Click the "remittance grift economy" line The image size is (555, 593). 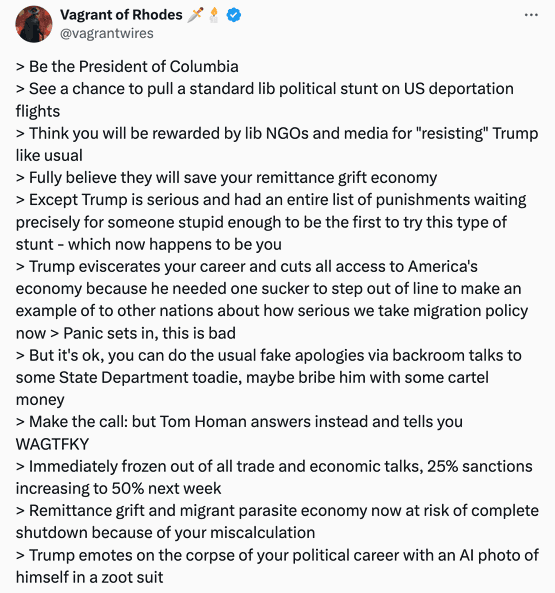coord(226,178)
